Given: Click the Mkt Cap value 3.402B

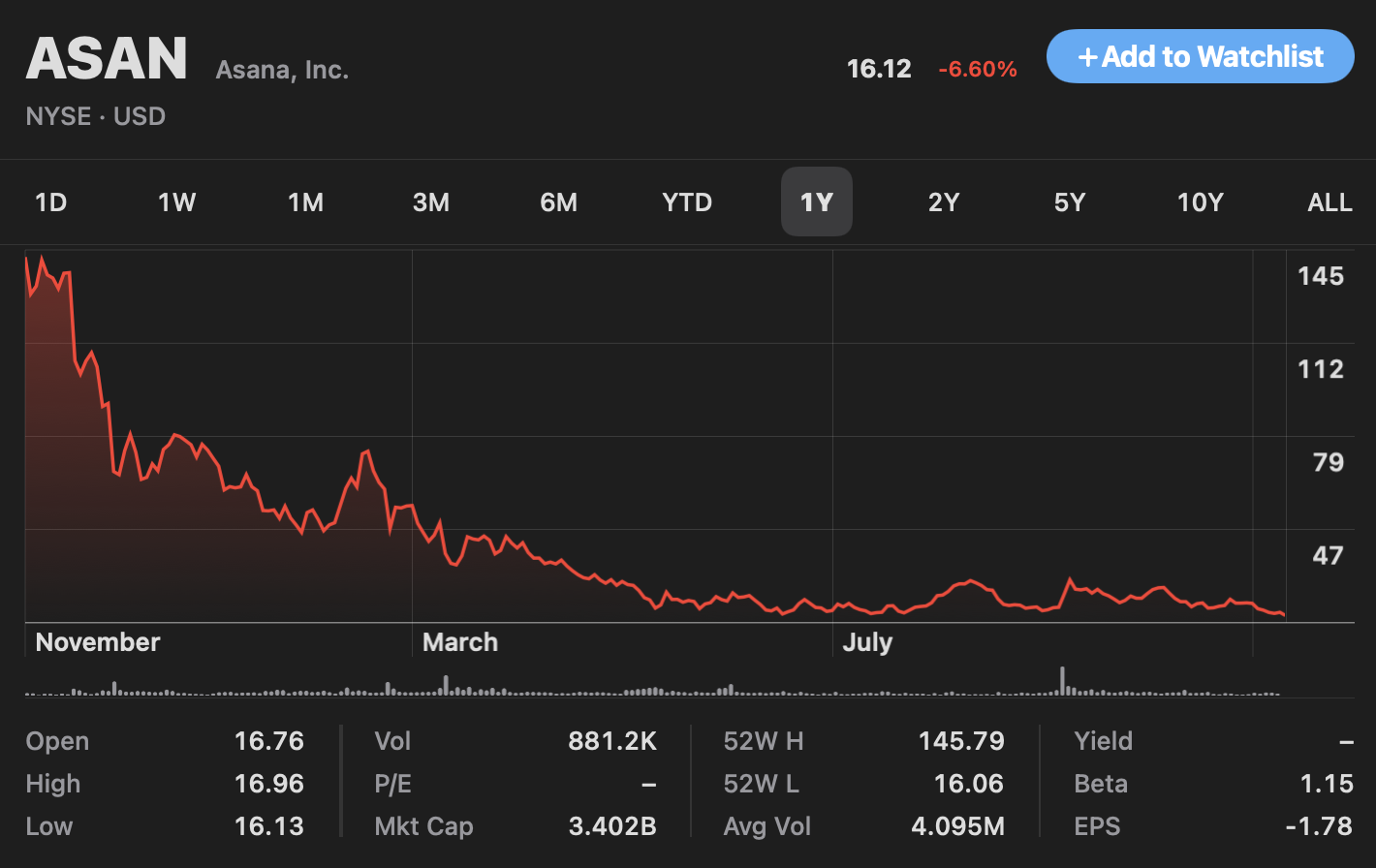Looking at the screenshot, I should 612,826.
